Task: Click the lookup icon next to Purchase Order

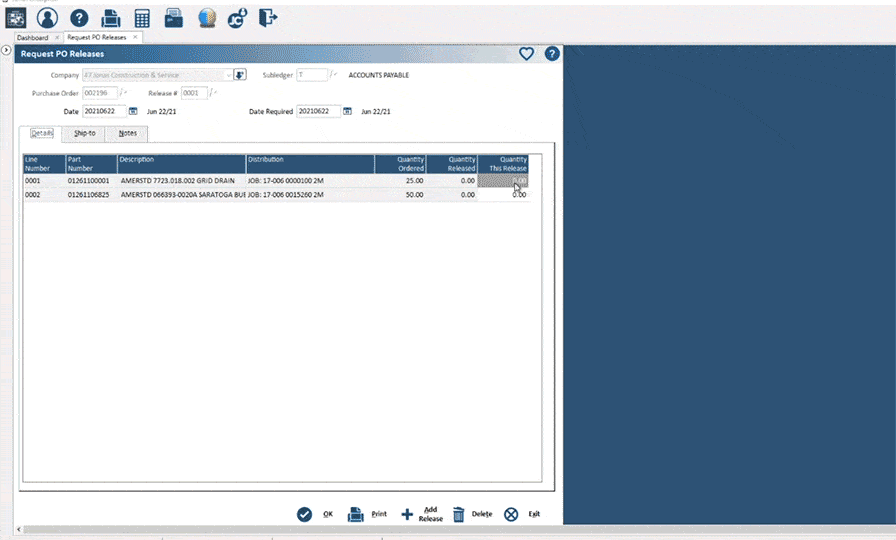Action: pos(123,93)
